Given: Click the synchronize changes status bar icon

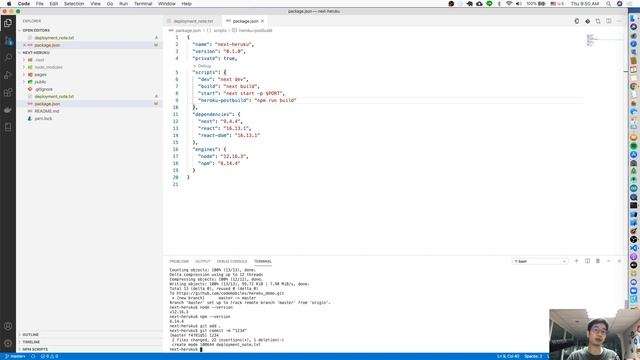Looking at the screenshot, I should [x=33, y=356].
